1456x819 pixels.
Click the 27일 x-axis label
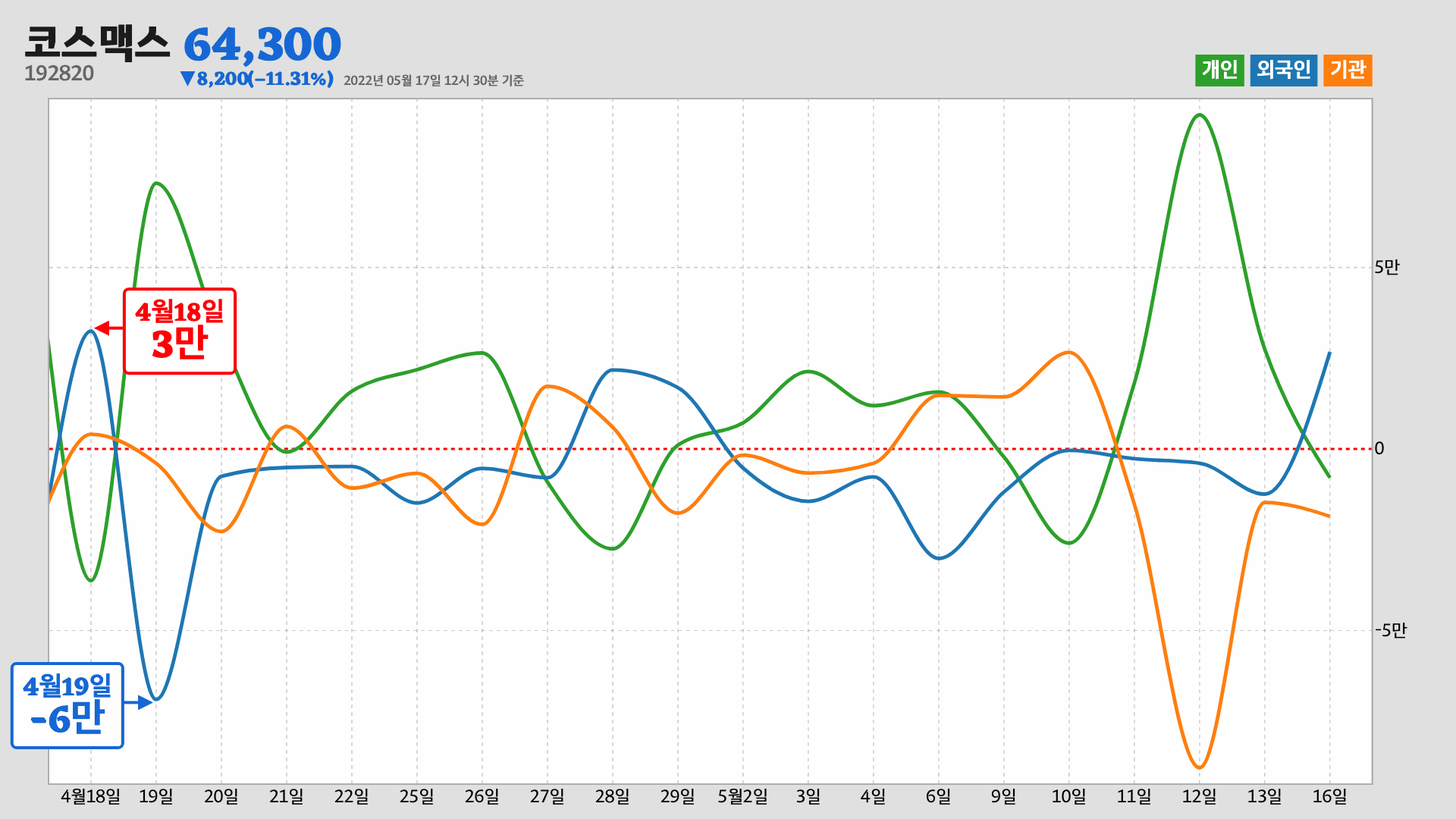[x=548, y=796]
